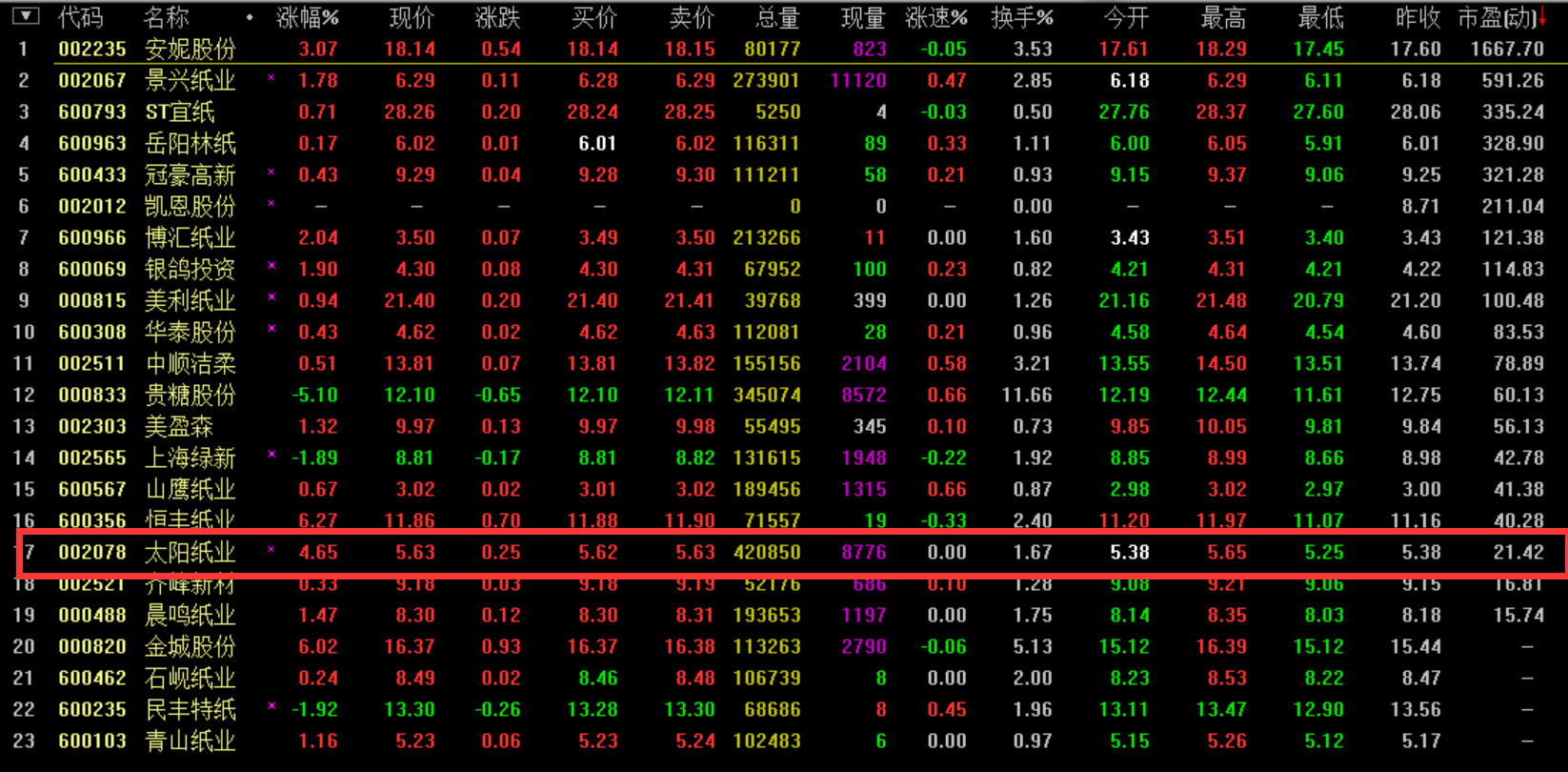Select stock 民丰特纸

190,709
